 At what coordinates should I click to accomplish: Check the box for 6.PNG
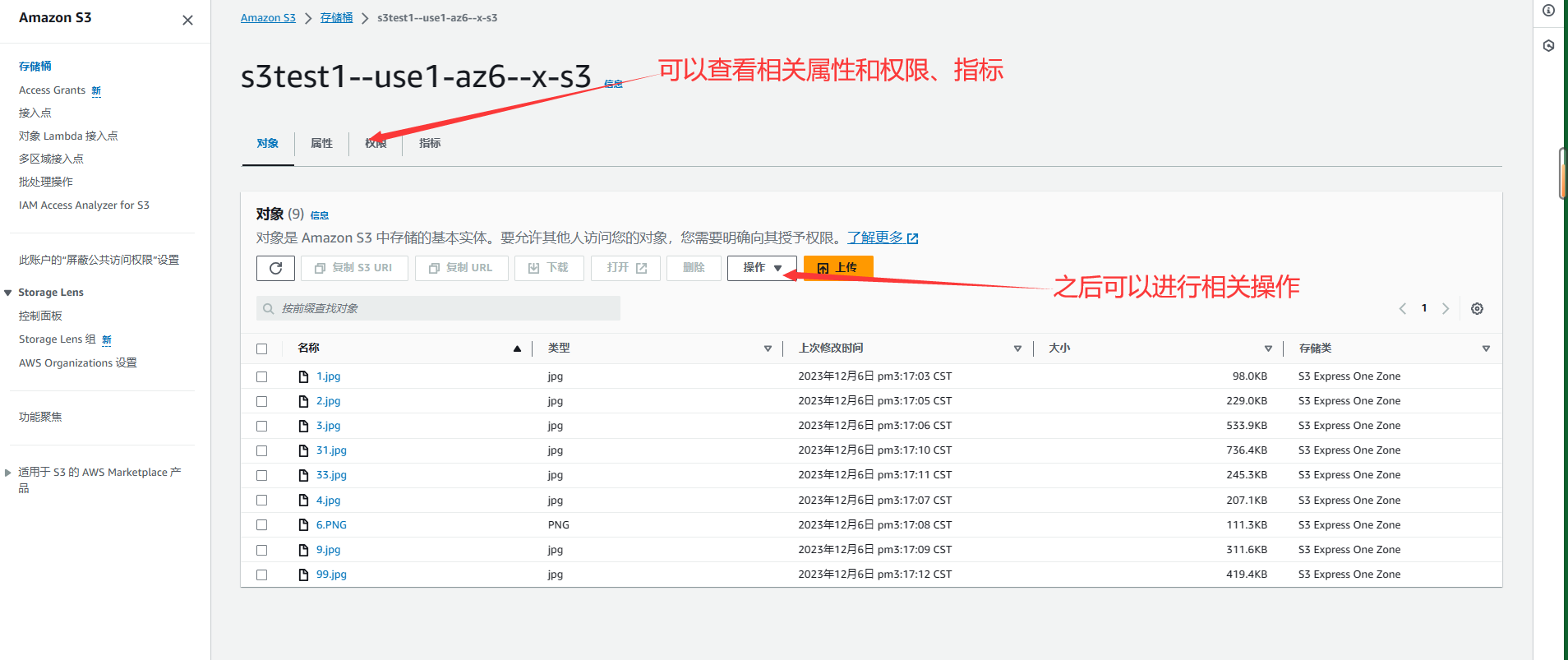(x=261, y=525)
